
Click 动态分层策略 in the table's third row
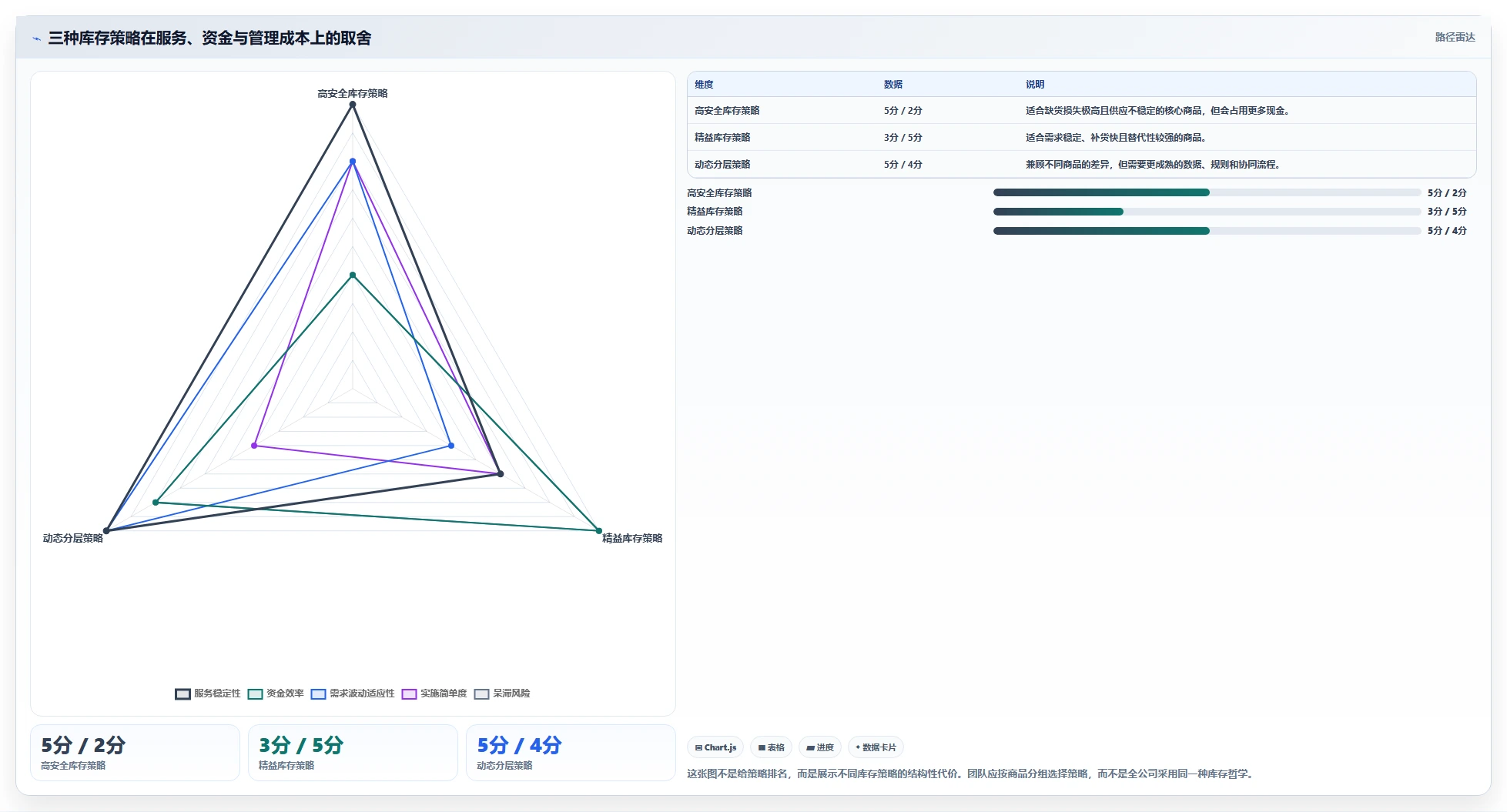click(722, 165)
